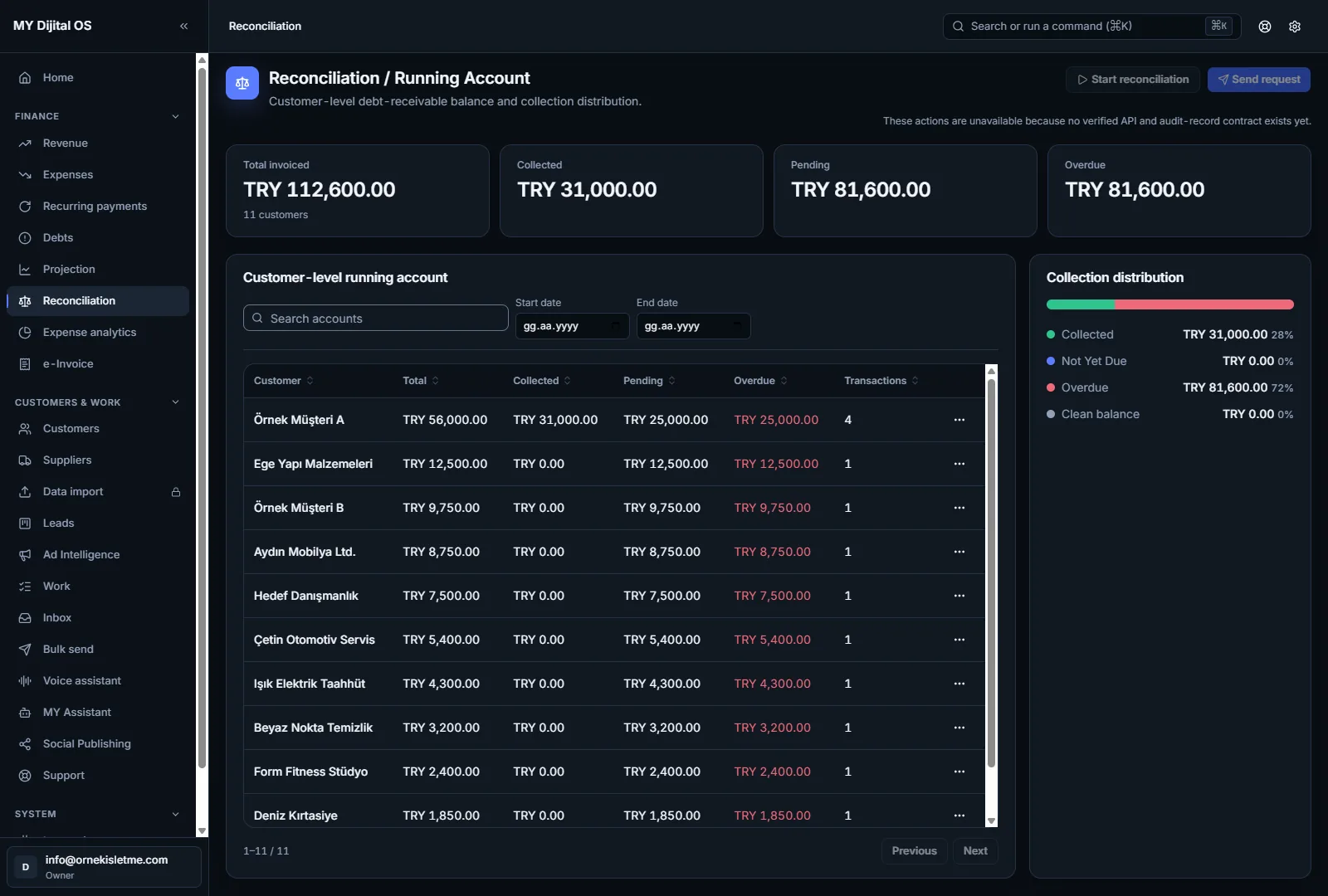Click the Bulk send paper-plane icon
1328x896 pixels.
[25, 650]
